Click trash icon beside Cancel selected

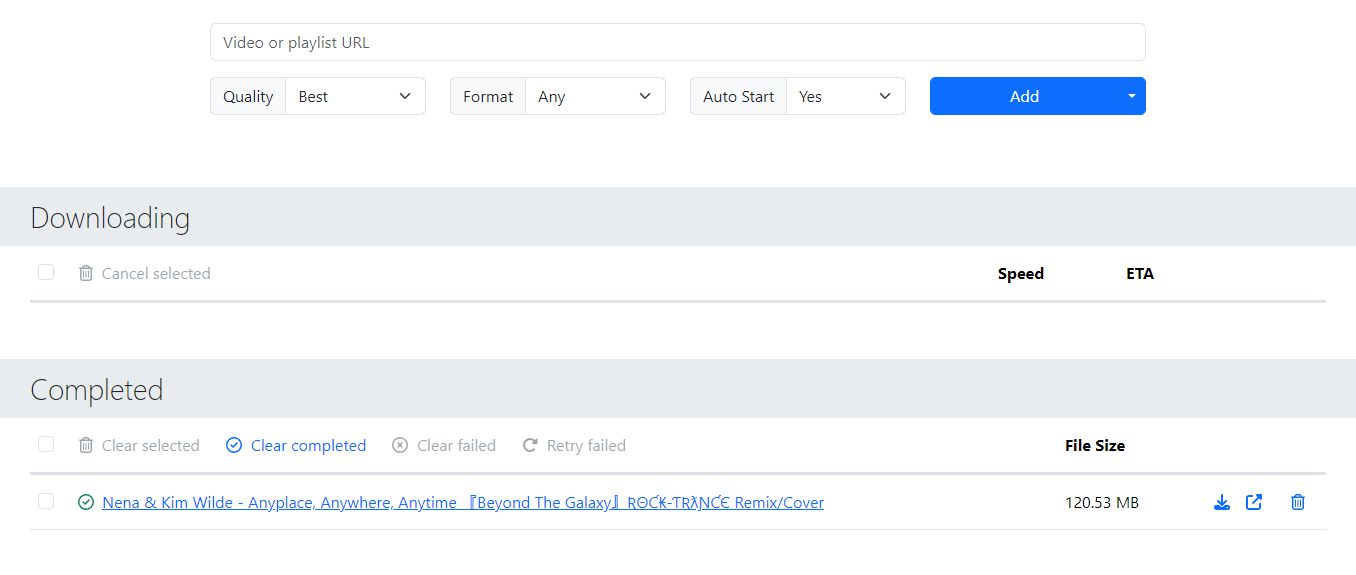(x=86, y=273)
